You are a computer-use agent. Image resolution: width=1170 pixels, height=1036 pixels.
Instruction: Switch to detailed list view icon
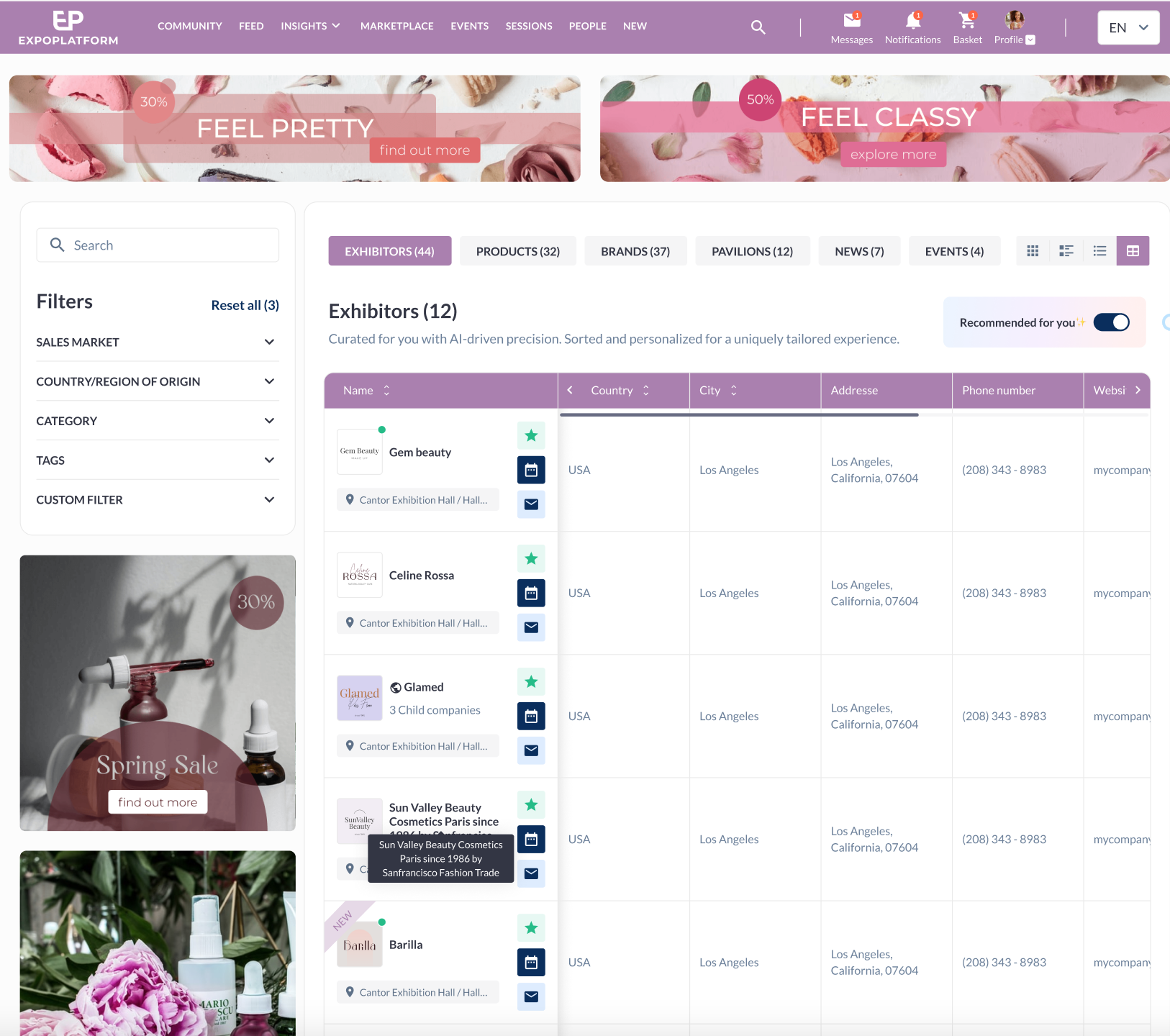(x=1066, y=251)
